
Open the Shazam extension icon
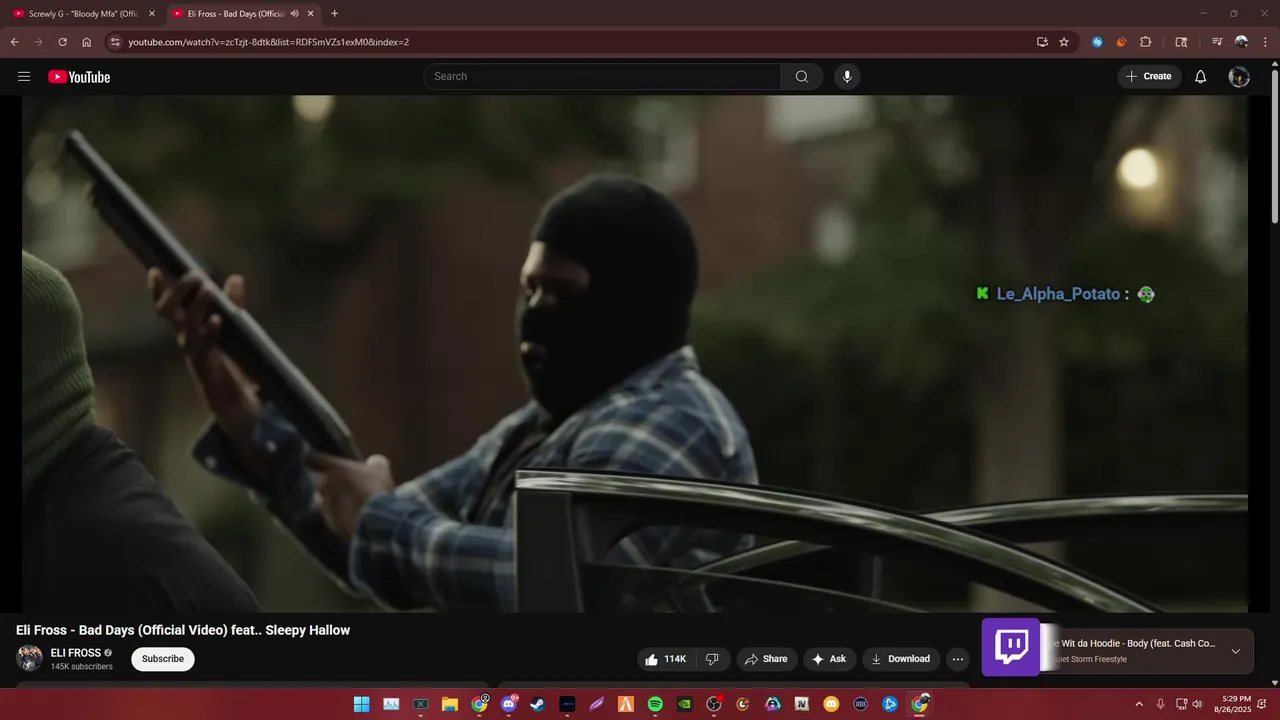click(1097, 42)
